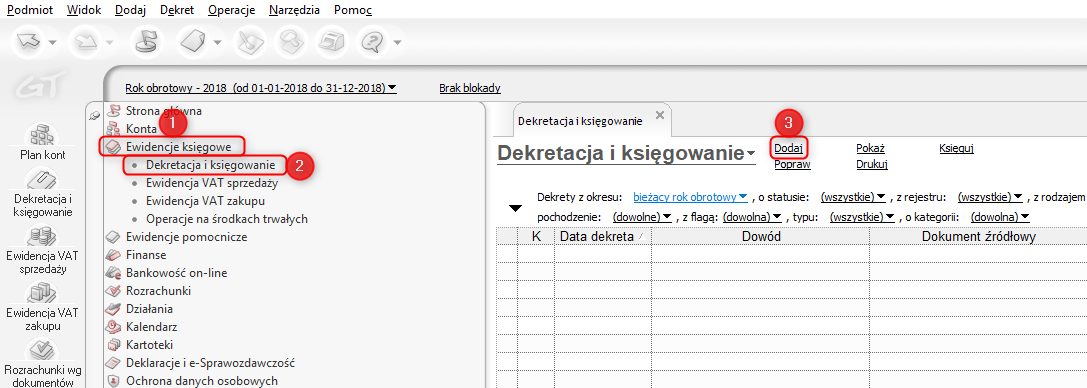The width and height of the screenshot is (1087, 388).
Task: Click Brak blokady link
Action: (470, 89)
